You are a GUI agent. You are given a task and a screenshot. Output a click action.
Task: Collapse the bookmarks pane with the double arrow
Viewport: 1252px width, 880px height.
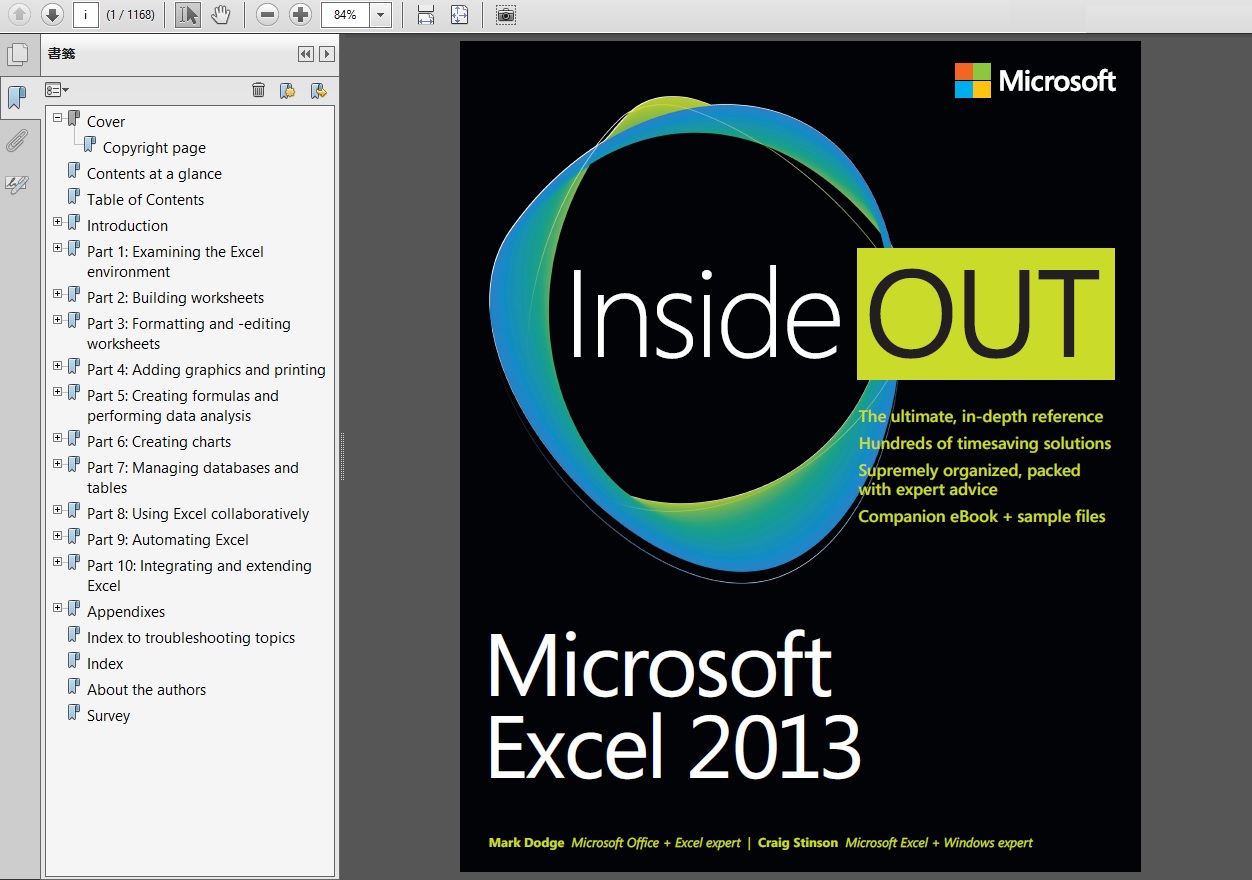point(306,54)
